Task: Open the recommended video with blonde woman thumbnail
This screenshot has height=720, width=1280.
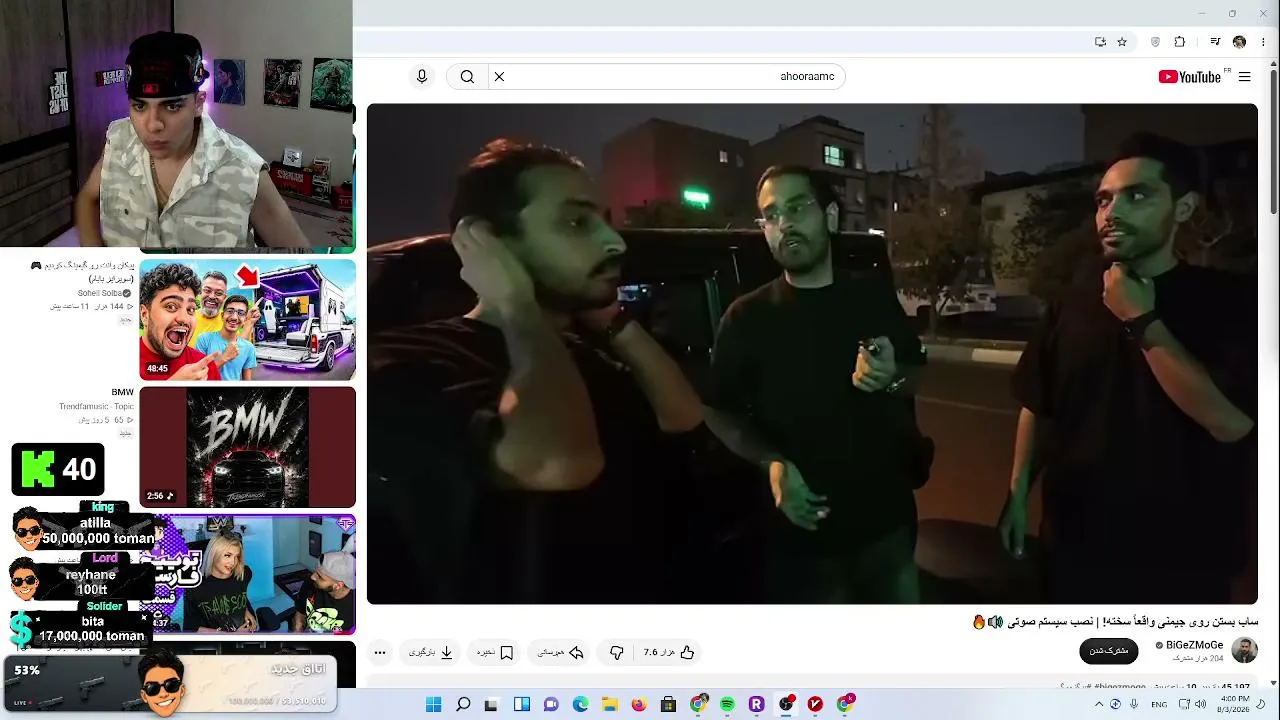Action: (x=247, y=574)
